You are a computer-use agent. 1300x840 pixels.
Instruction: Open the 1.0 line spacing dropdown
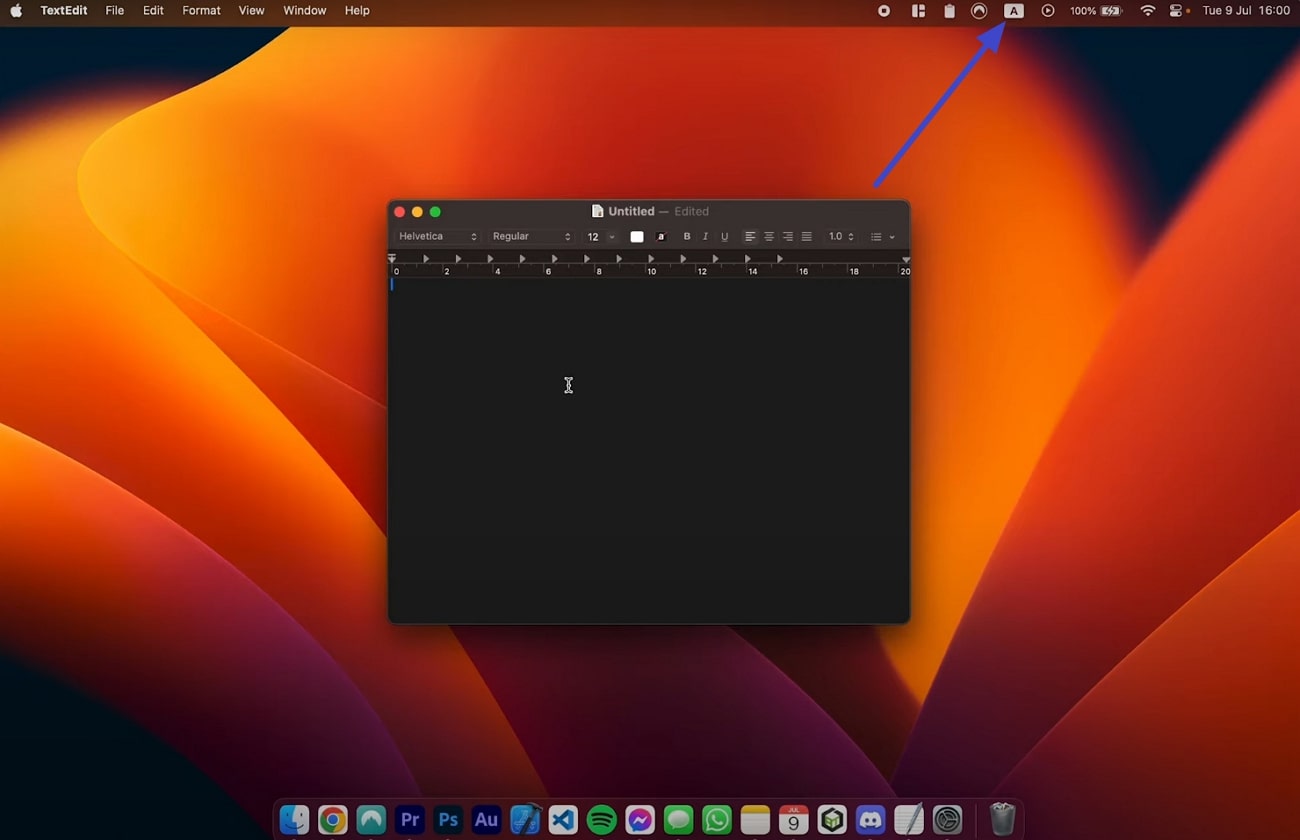click(x=840, y=237)
